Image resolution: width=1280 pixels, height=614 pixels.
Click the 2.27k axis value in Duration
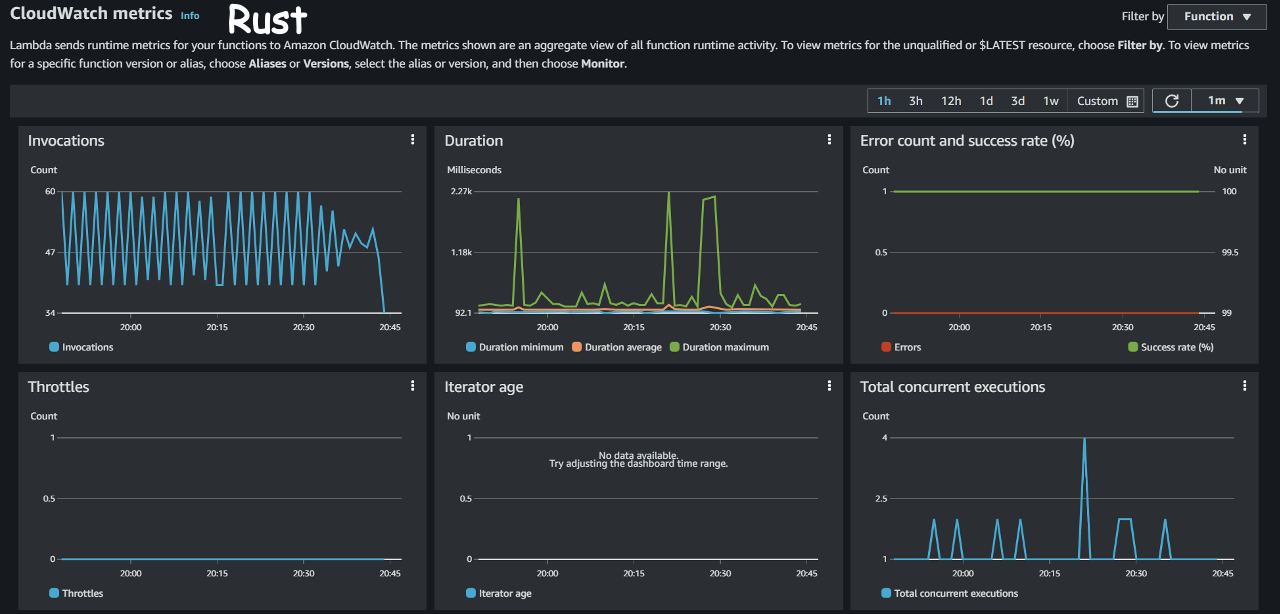(461, 191)
